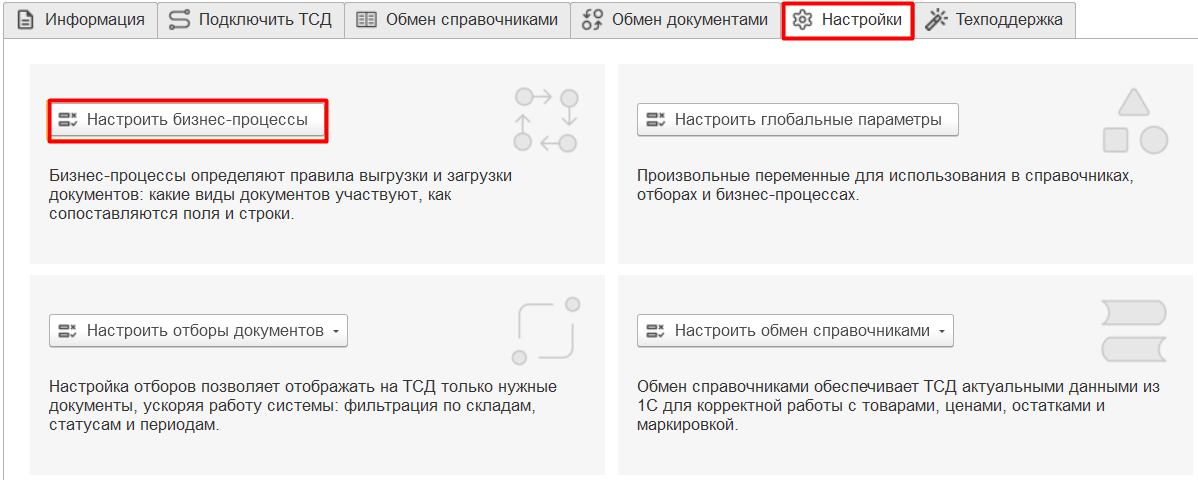Select the Настройки tab
Image resolution: width=1198 pixels, height=480 pixels.
848,20
